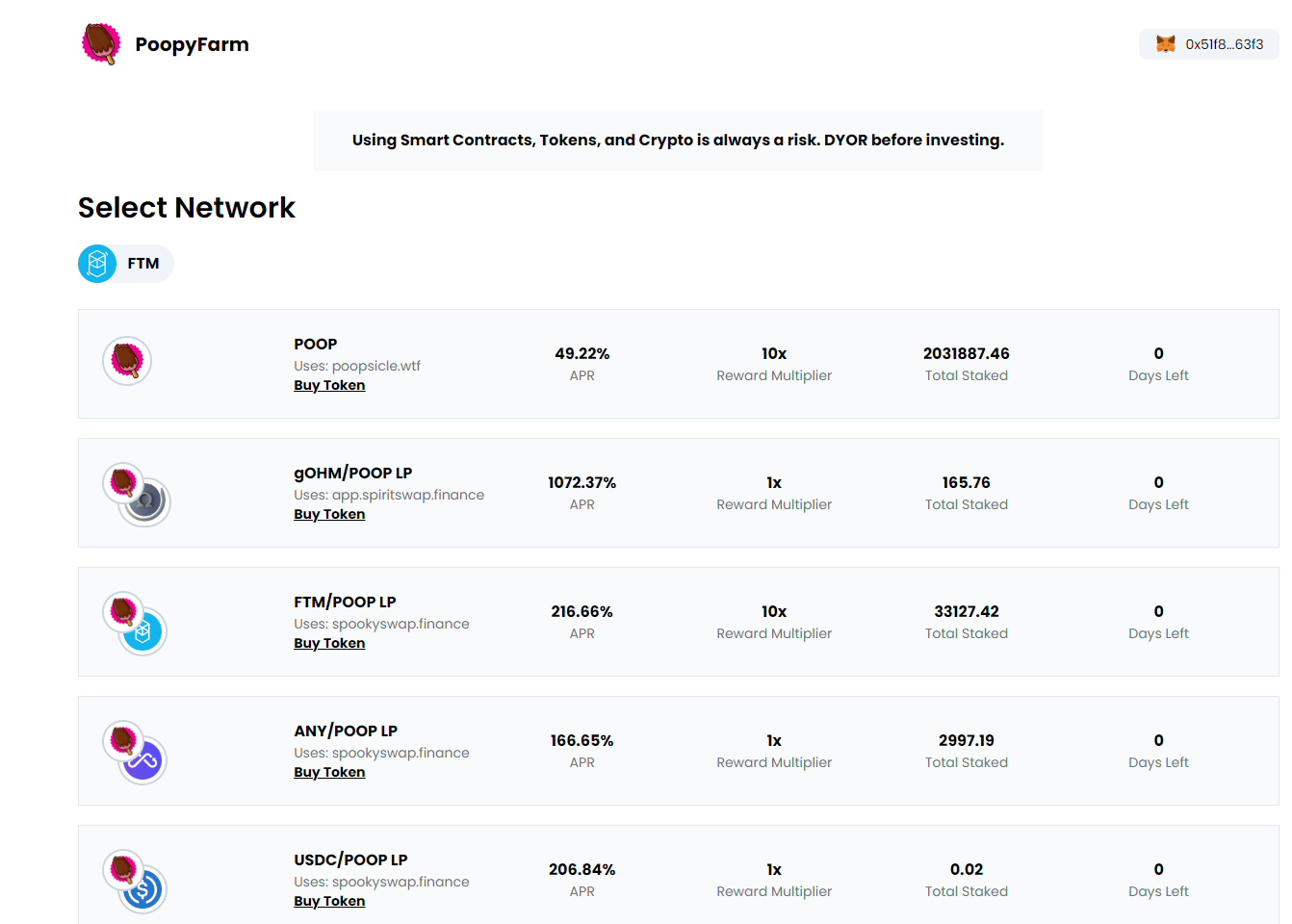Open Buy Token link for POOP
This screenshot has height=924, width=1292.
coord(329,385)
